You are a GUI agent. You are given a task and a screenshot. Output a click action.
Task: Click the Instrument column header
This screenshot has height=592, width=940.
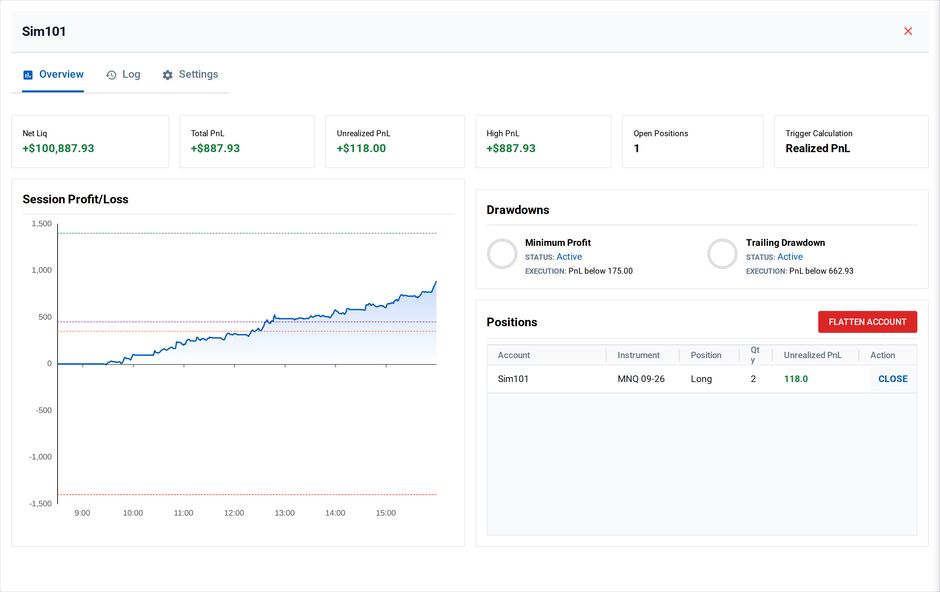(x=638, y=355)
